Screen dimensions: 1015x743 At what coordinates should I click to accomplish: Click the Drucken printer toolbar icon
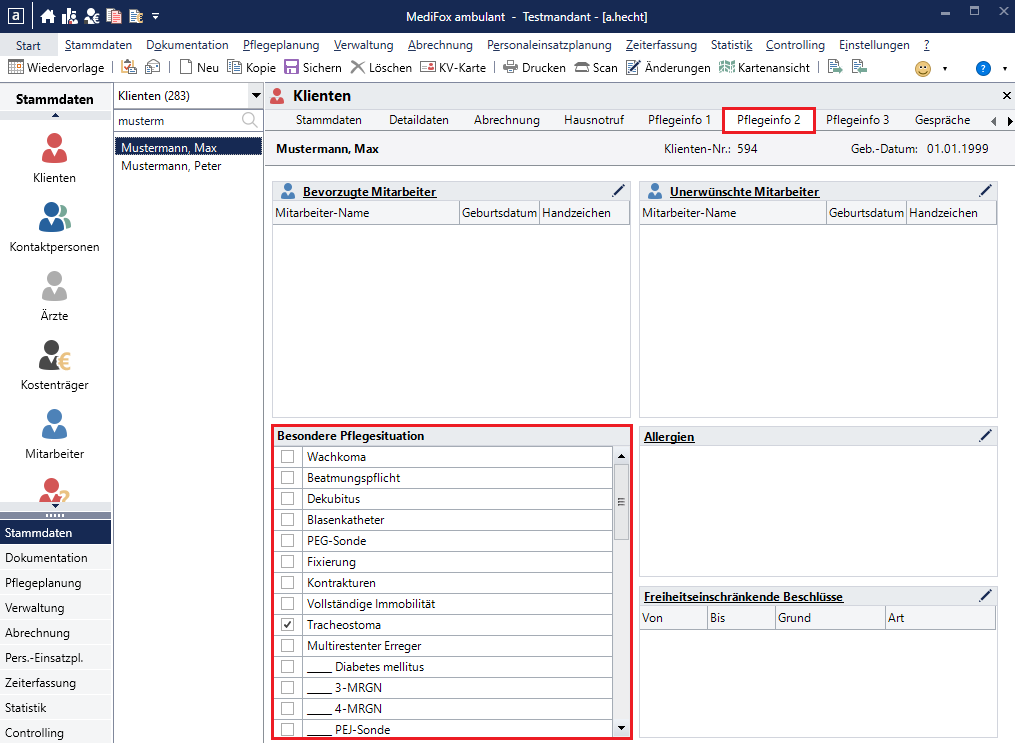pos(510,67)
